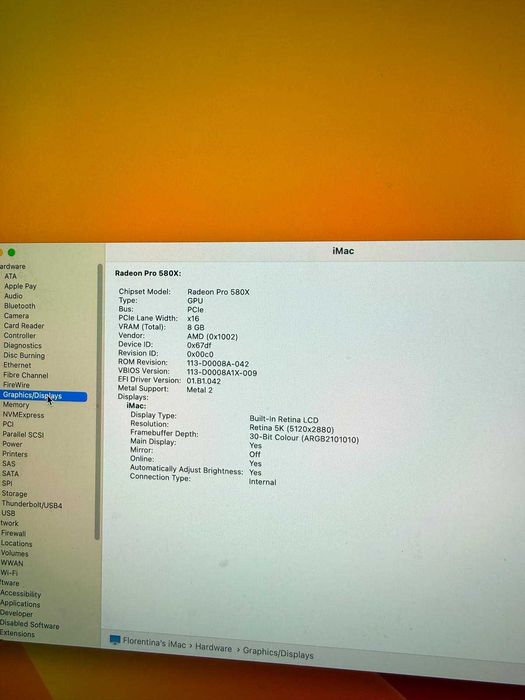Screen dimensions: 525x700
Task: Select Parallel SCSI item
Action: (23, 434)
